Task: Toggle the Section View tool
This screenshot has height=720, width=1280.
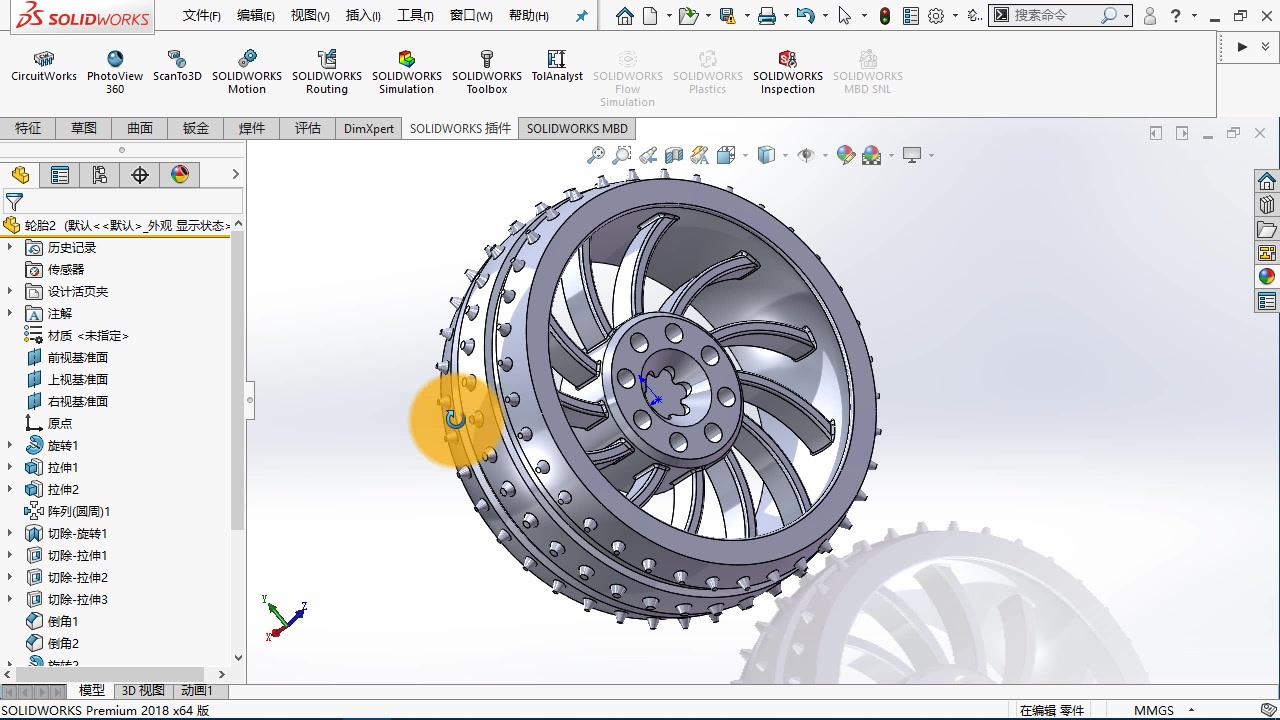Action: pos(674,155)
